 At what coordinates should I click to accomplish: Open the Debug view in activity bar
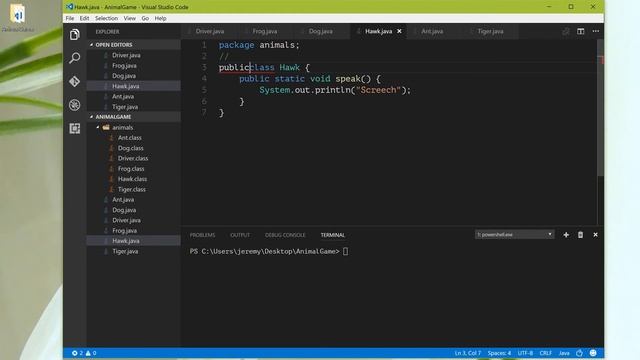pos(74,105)
